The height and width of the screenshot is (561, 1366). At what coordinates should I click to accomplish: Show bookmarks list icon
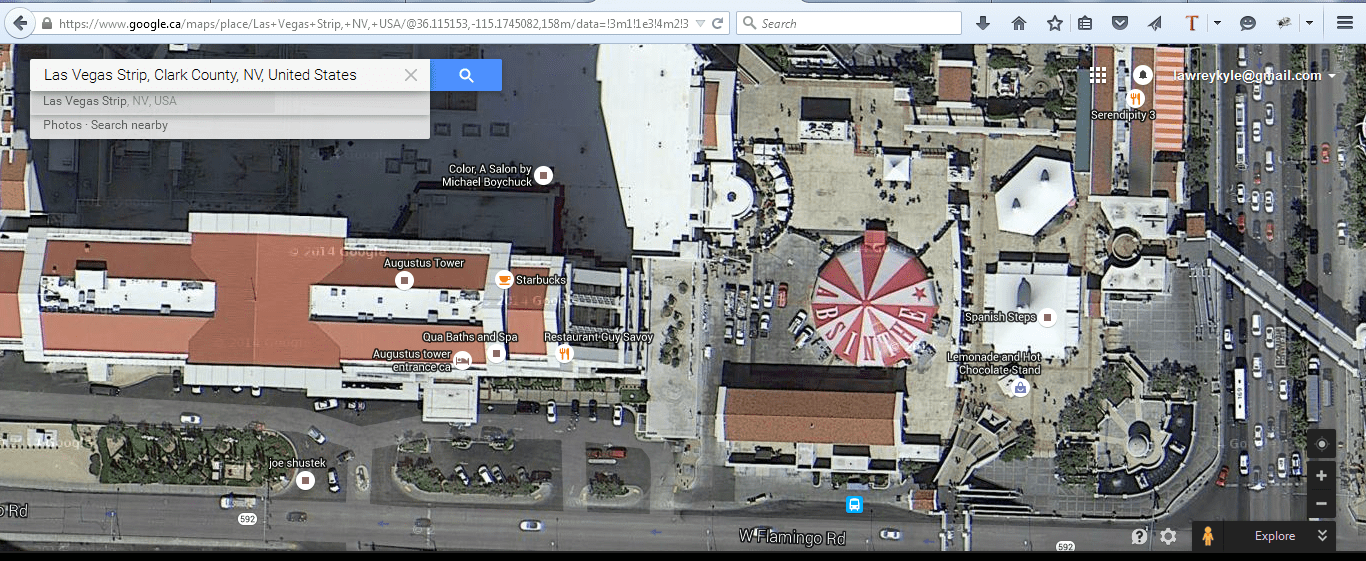point(1085,23)
